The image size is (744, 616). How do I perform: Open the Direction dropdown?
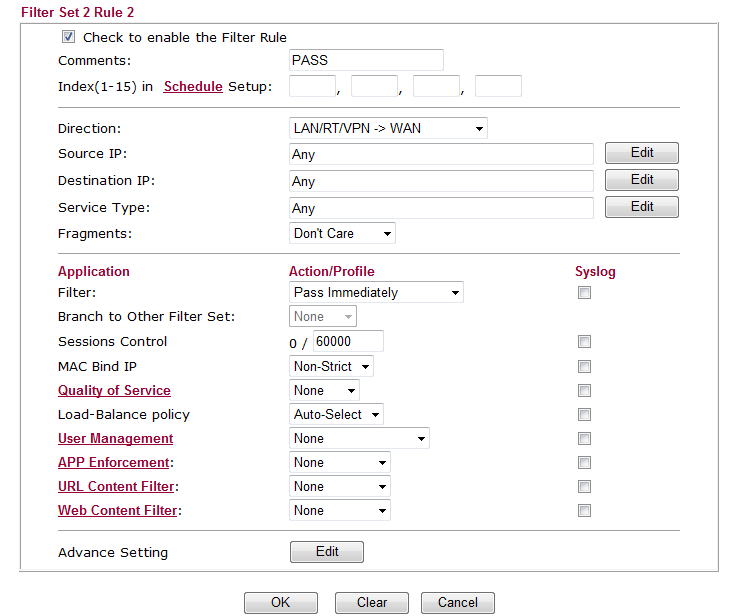(388, 128)
